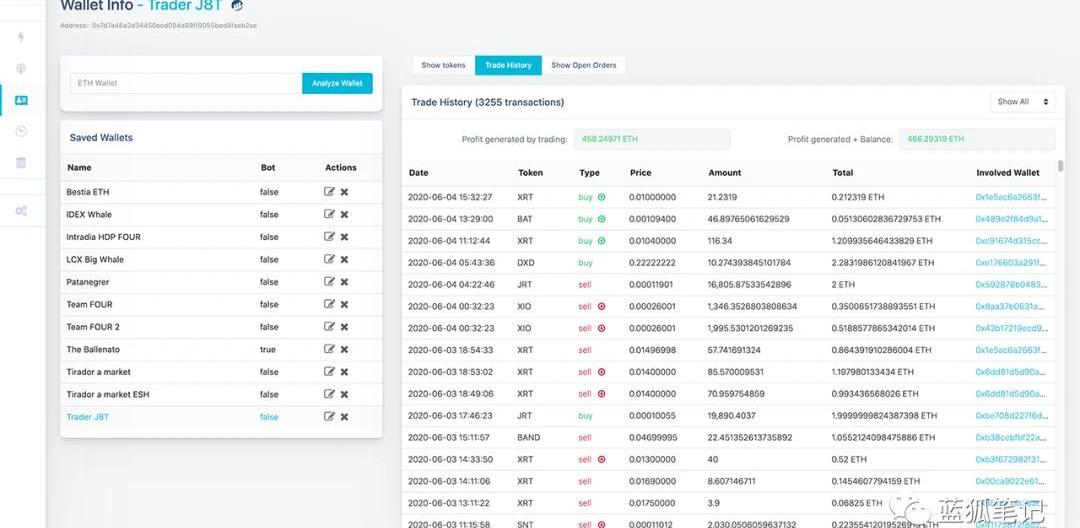Image resolution: width=1080 pixels, height=528 pixels.
Task: Click the red sell icon on first XIO row
Action: point(602,306)
